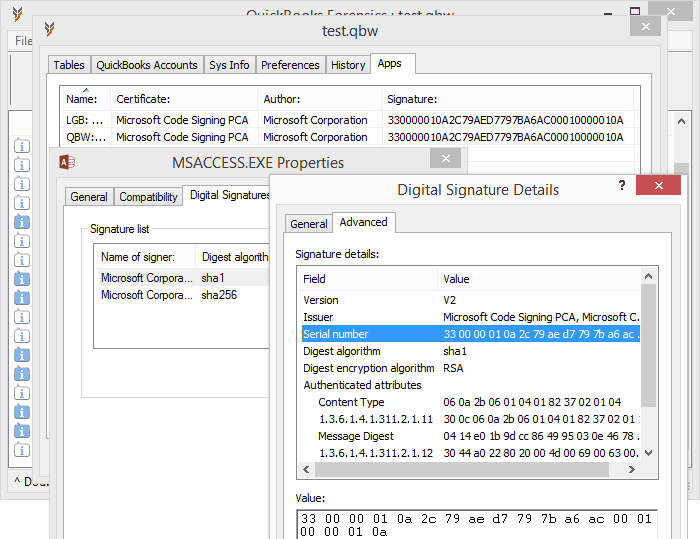Click the last info icon in sidebar
700x539 pixels.
pyautogui.click(x=22, y=450)
